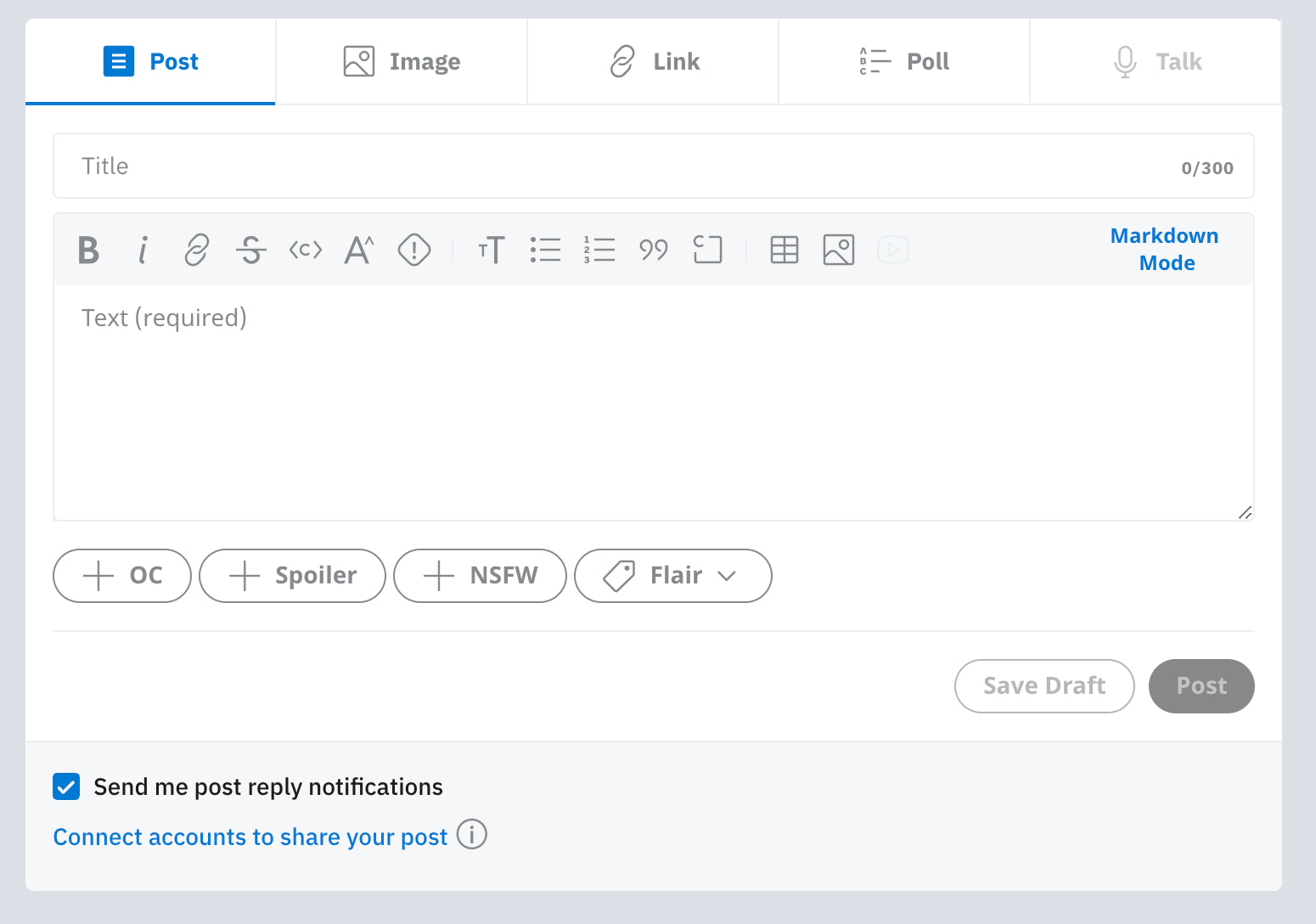
Task: Uncheck send me post reply notifications
Action: [66, 787]
